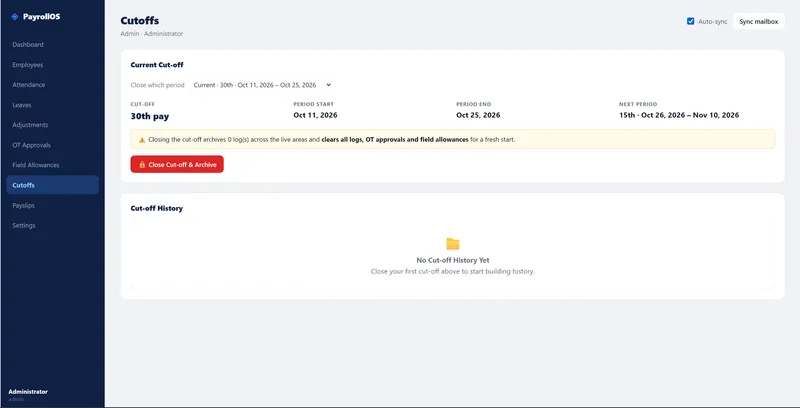Open Dashboard in the sidebar
Screen dimensions: 800x408
pyautogui.click(x=52, y=45)
